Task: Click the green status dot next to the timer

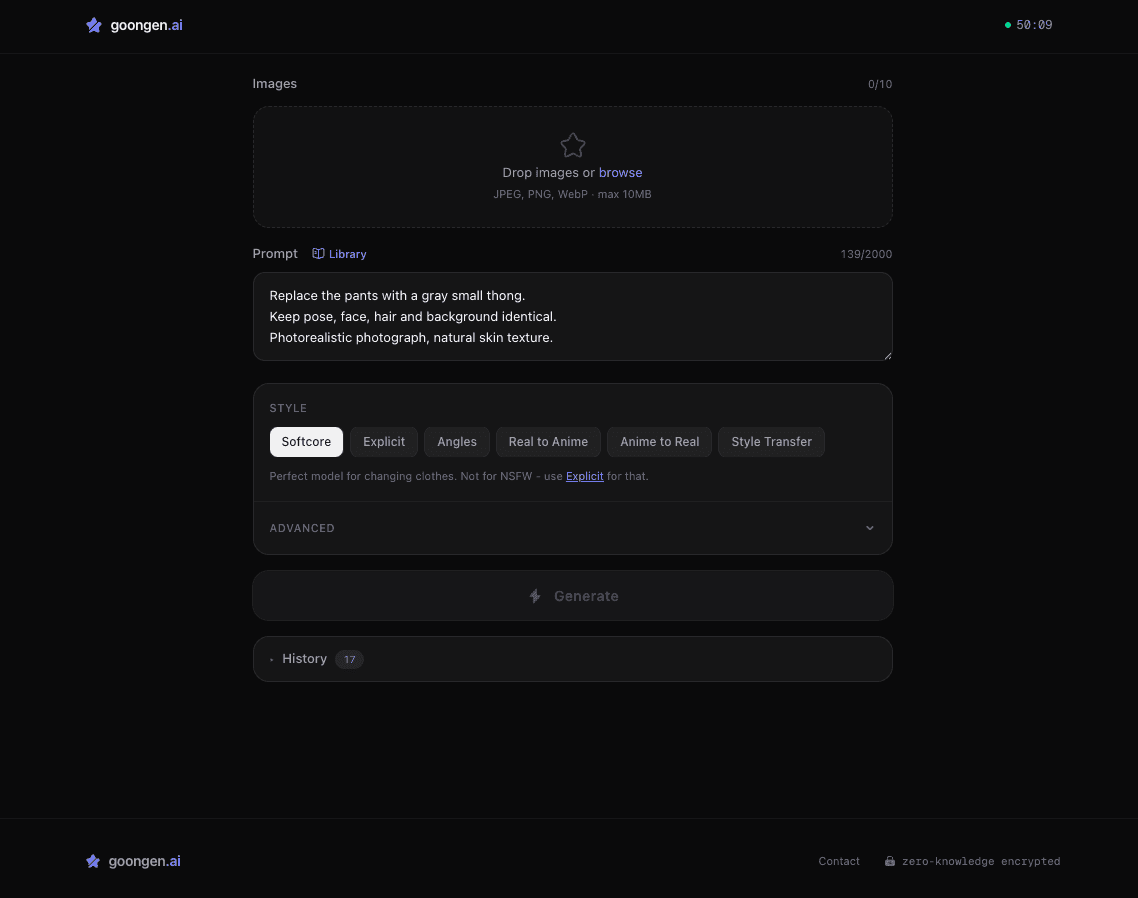Action: point(1006,25)
